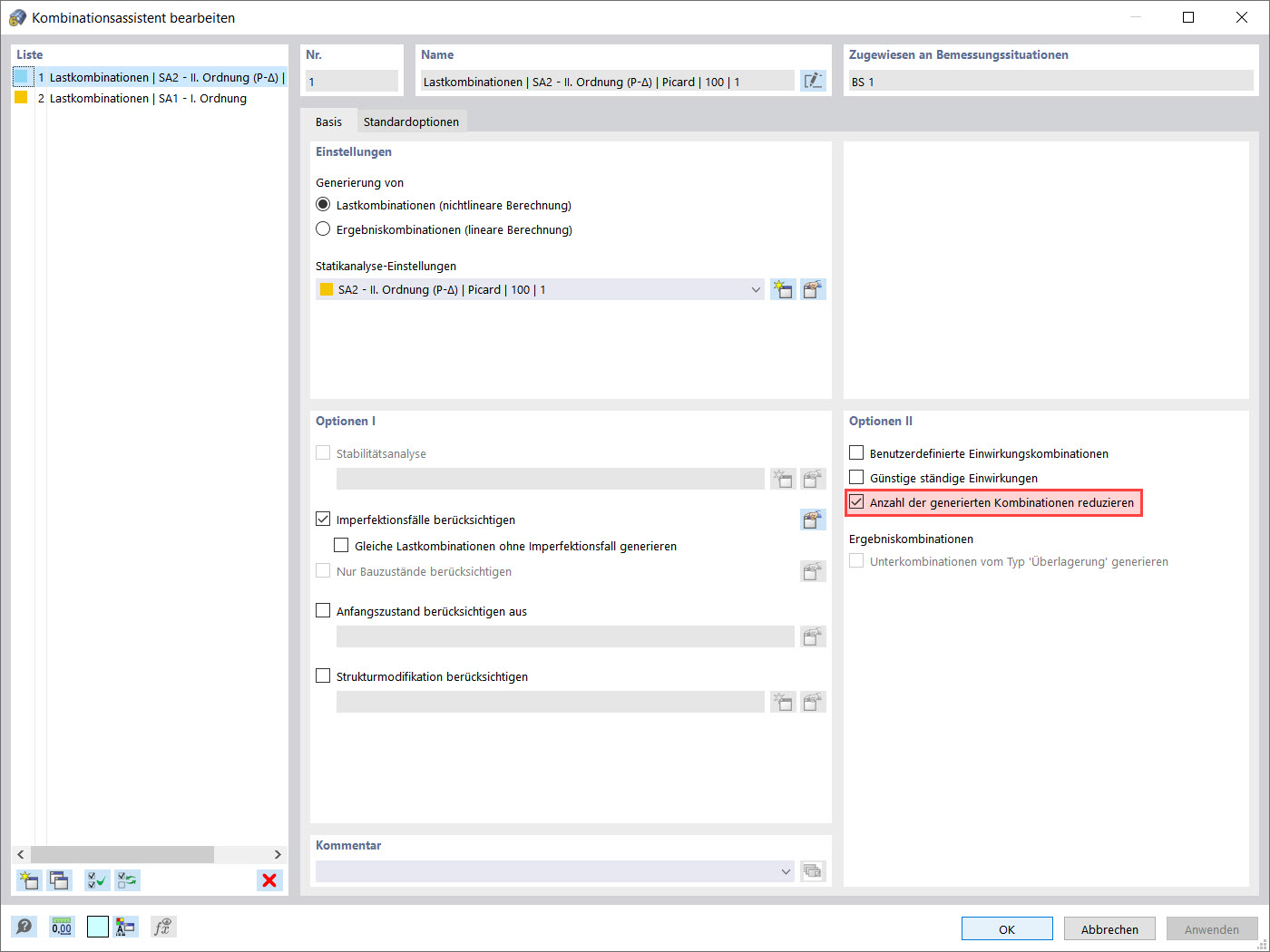
Task: Invert the list selection
Action: tap(127, 880)
